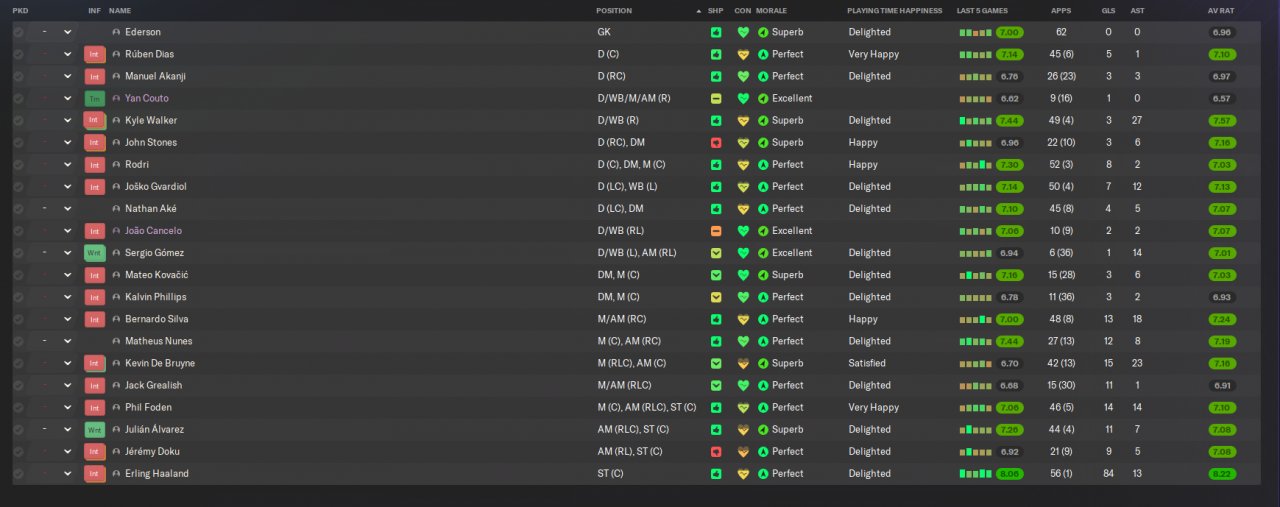
Task: Click João Cancelo's orange sharpness icon
Action: [716, 231]
